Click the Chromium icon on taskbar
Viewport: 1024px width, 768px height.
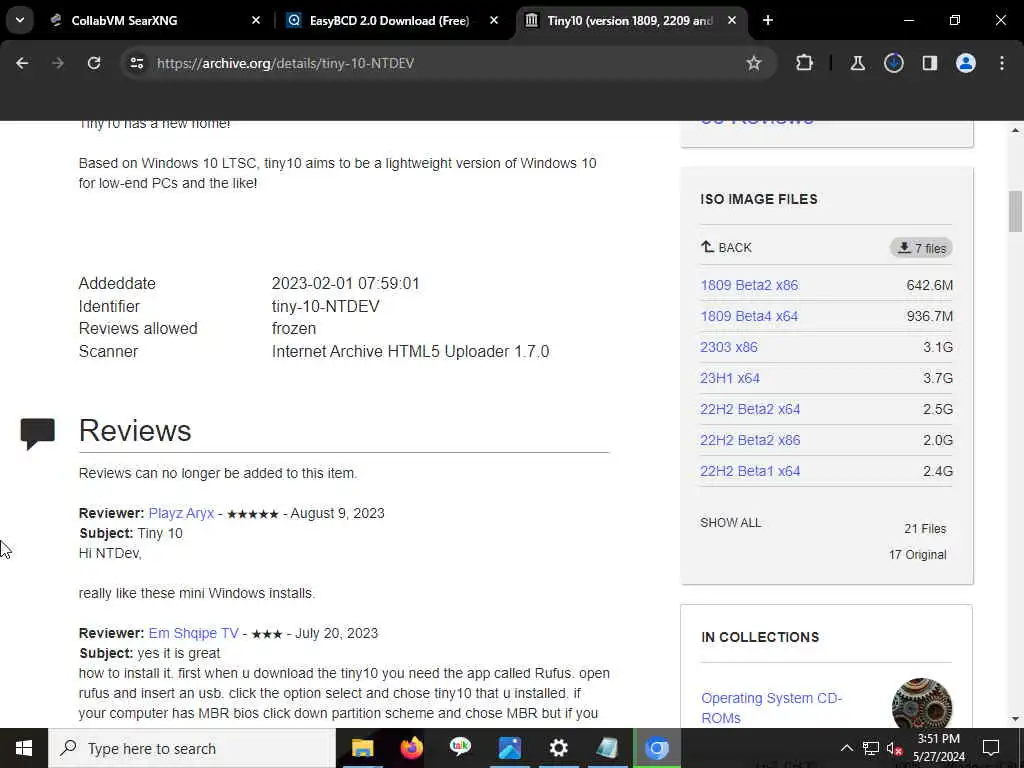click(657, 748)
